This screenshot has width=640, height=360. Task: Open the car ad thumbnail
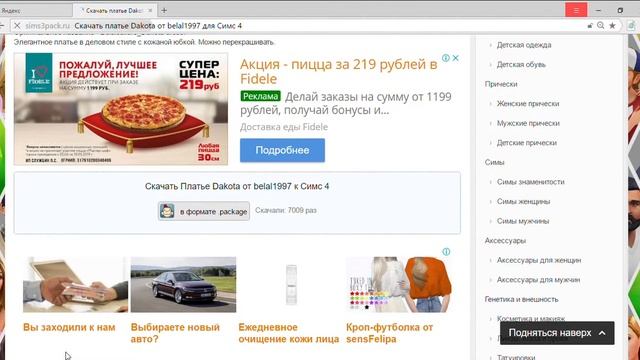tap(183, 284)
